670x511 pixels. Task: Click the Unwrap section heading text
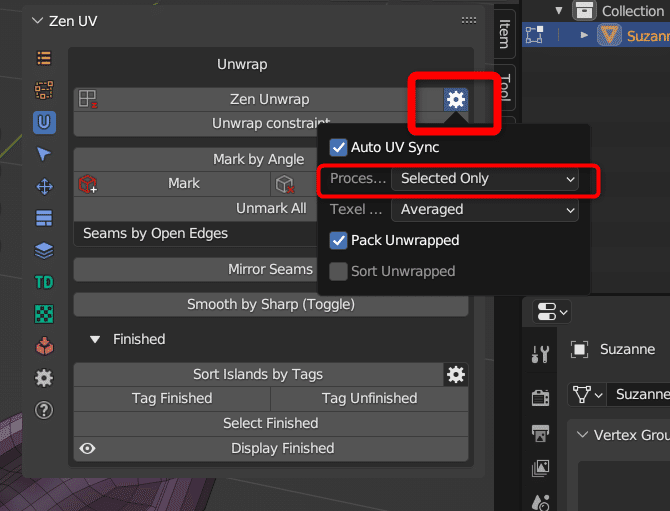click(x=242, y=65)
